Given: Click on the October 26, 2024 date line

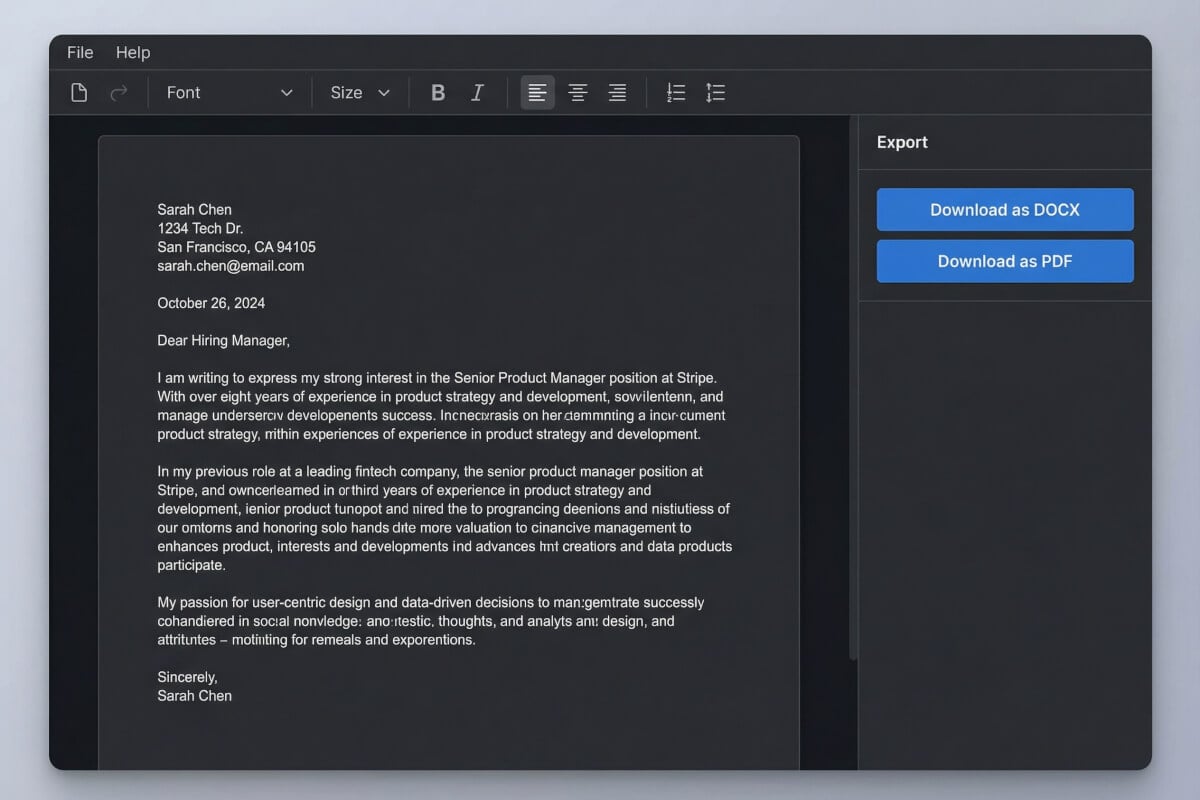Looking at the screenshot, I should (211, 303).
